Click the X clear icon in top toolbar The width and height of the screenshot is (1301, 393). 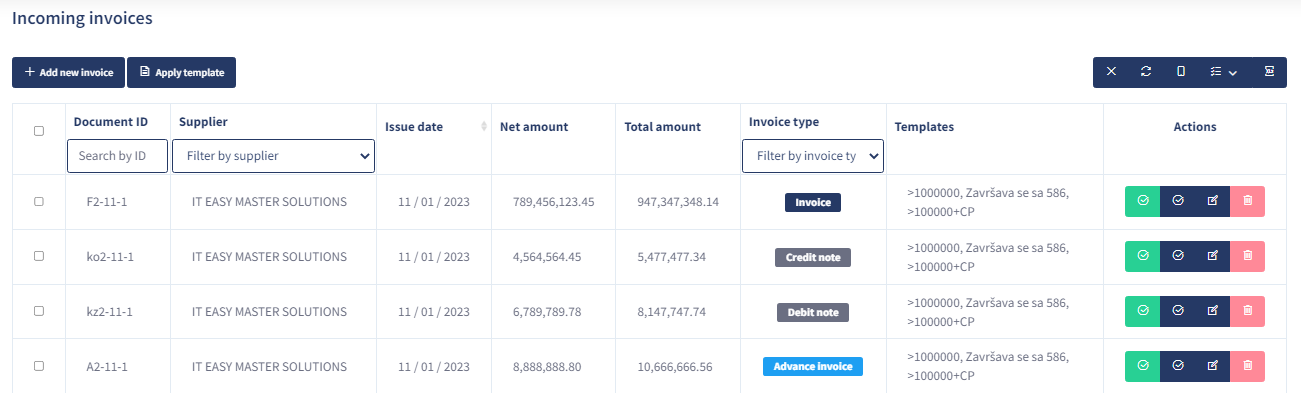1111,72
